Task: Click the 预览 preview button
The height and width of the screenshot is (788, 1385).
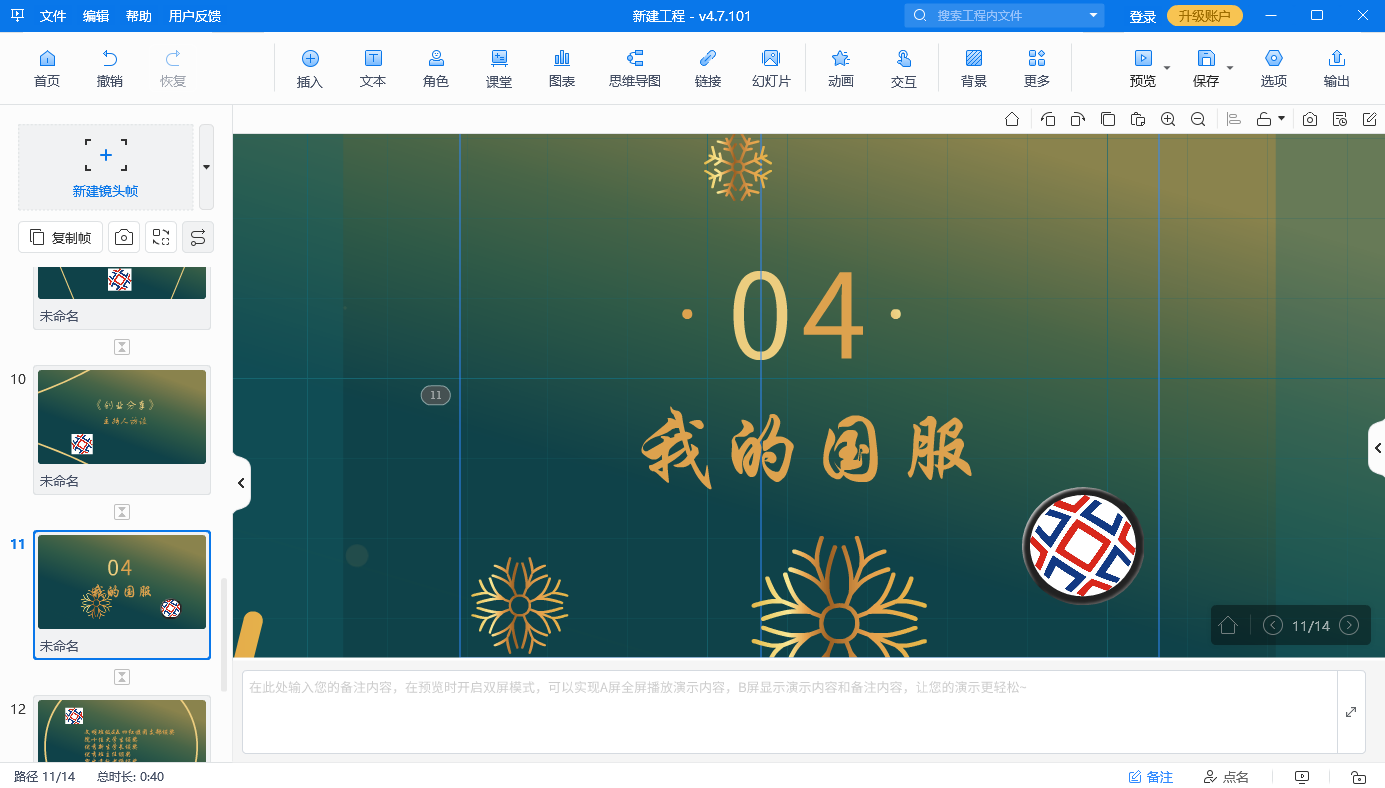Action: pyautogui.click(x=1142, y=68)
